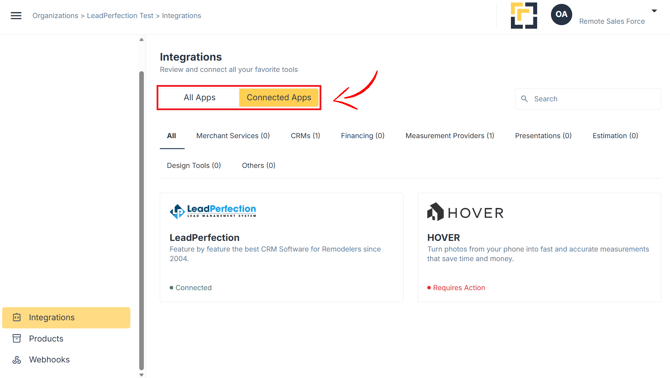Click the HOVER measurements description text

pyautogui.click(x=538, y=254)
